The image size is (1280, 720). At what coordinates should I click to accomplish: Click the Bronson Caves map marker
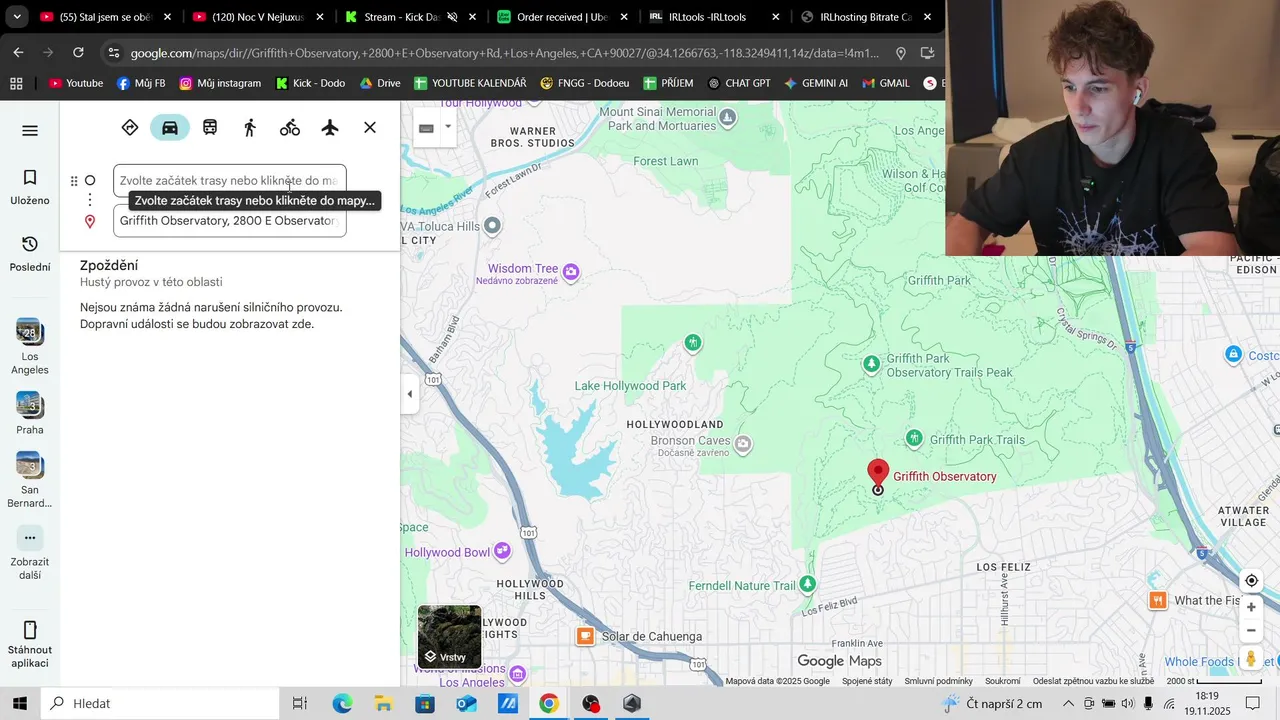click(743, 443)
